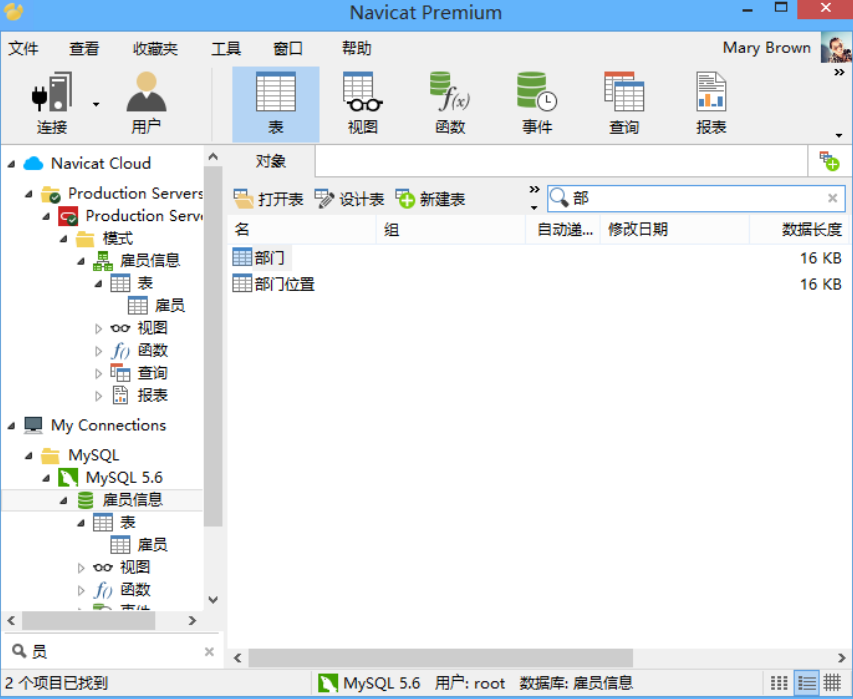Select the Production Servers folder icon
Image resolution: width=853 pixels, height=699 pixels.
51,194
